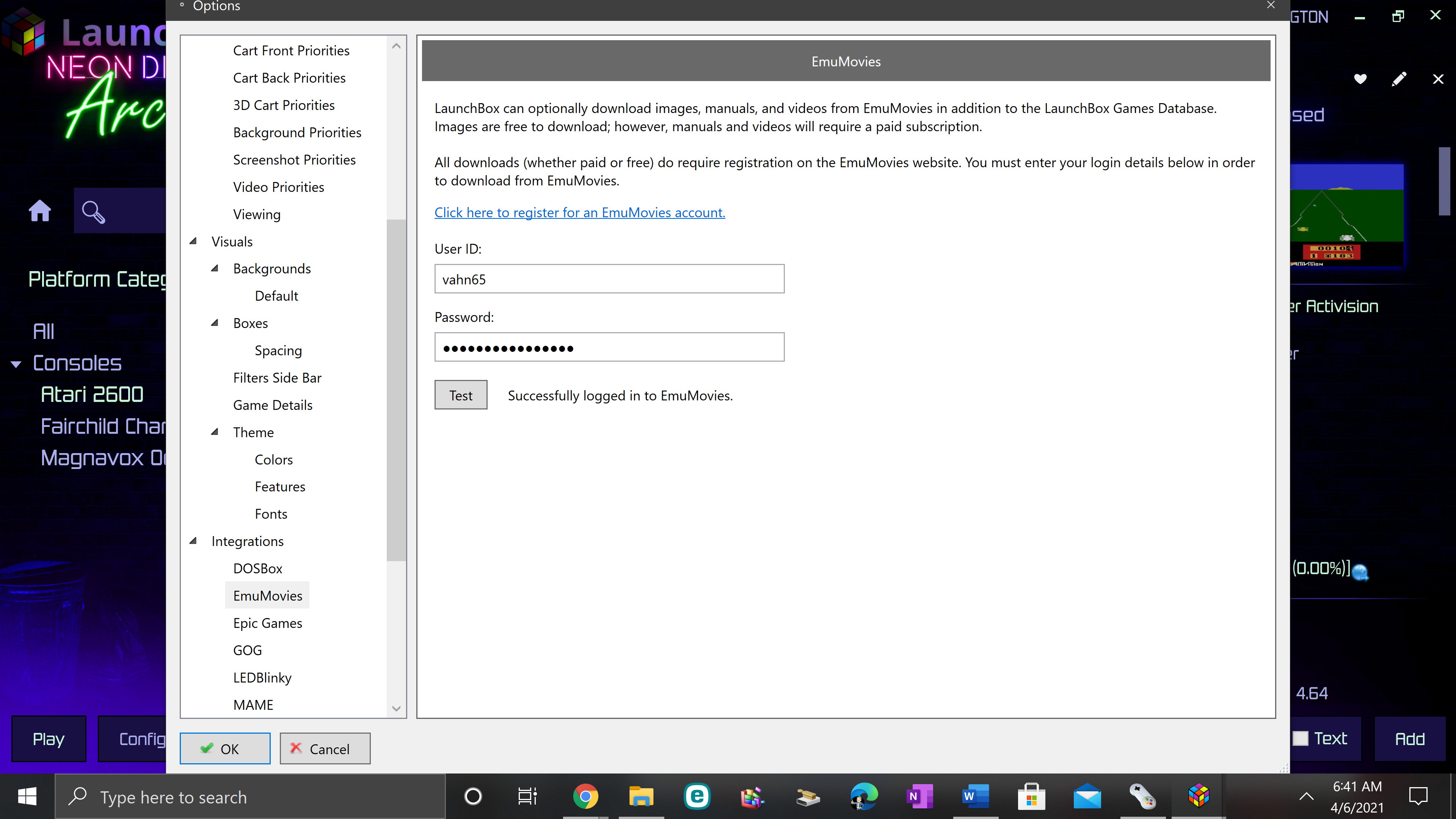The image size is (1456, 819).
Task: Click the drive scanner icon in taskbar
Action: pos(808,797)
